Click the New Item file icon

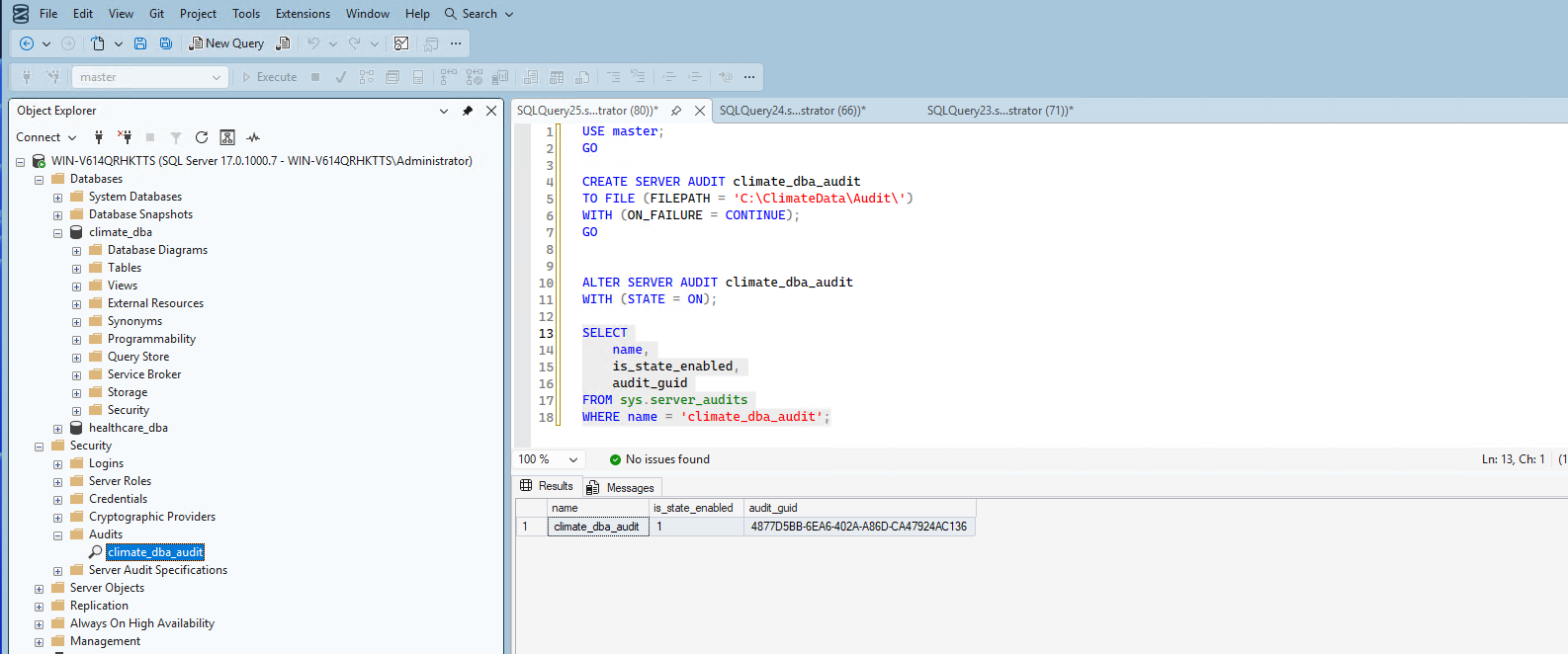point(98,43)
